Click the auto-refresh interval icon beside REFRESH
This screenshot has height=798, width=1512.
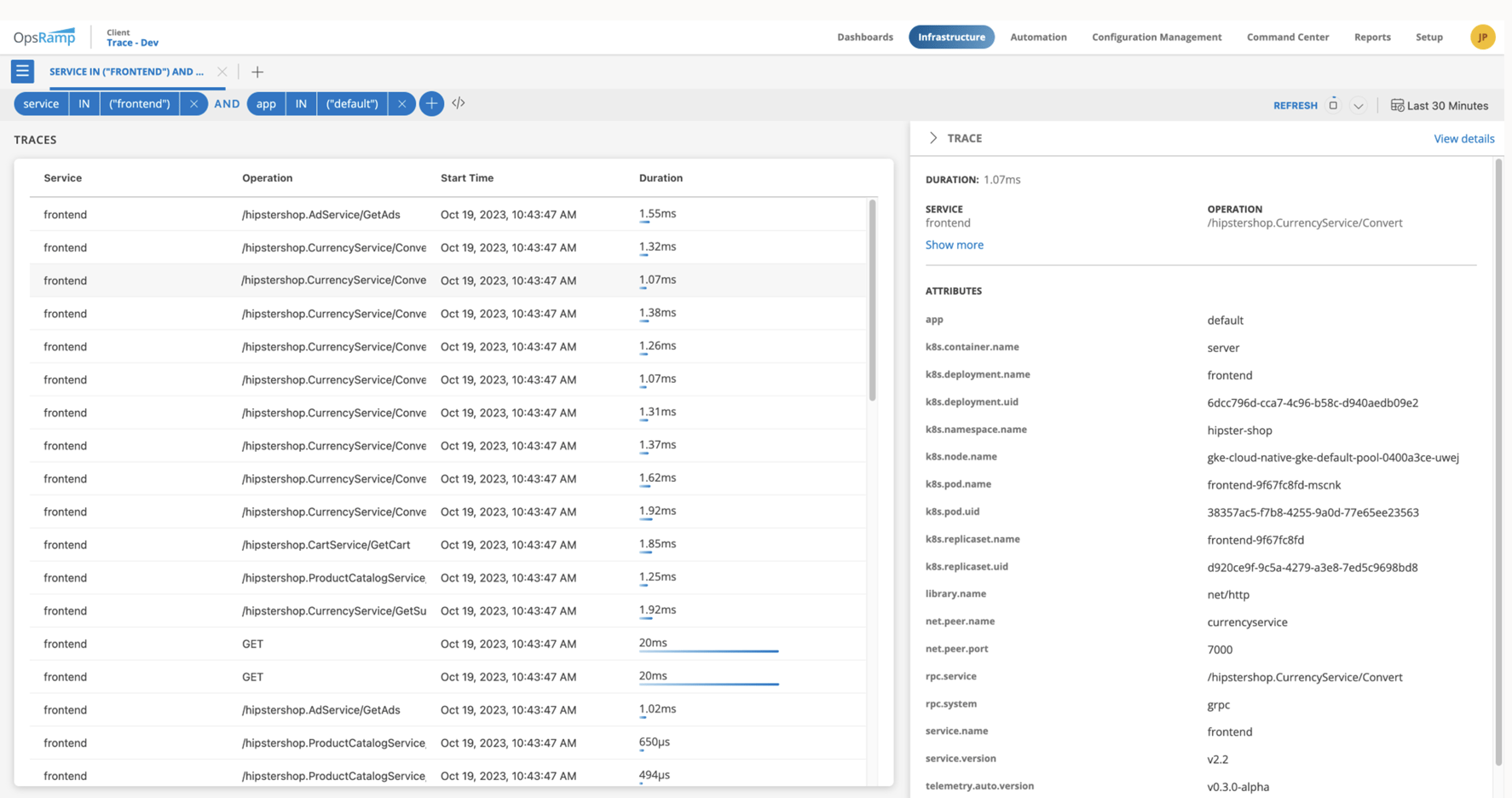pos(1332,104)
